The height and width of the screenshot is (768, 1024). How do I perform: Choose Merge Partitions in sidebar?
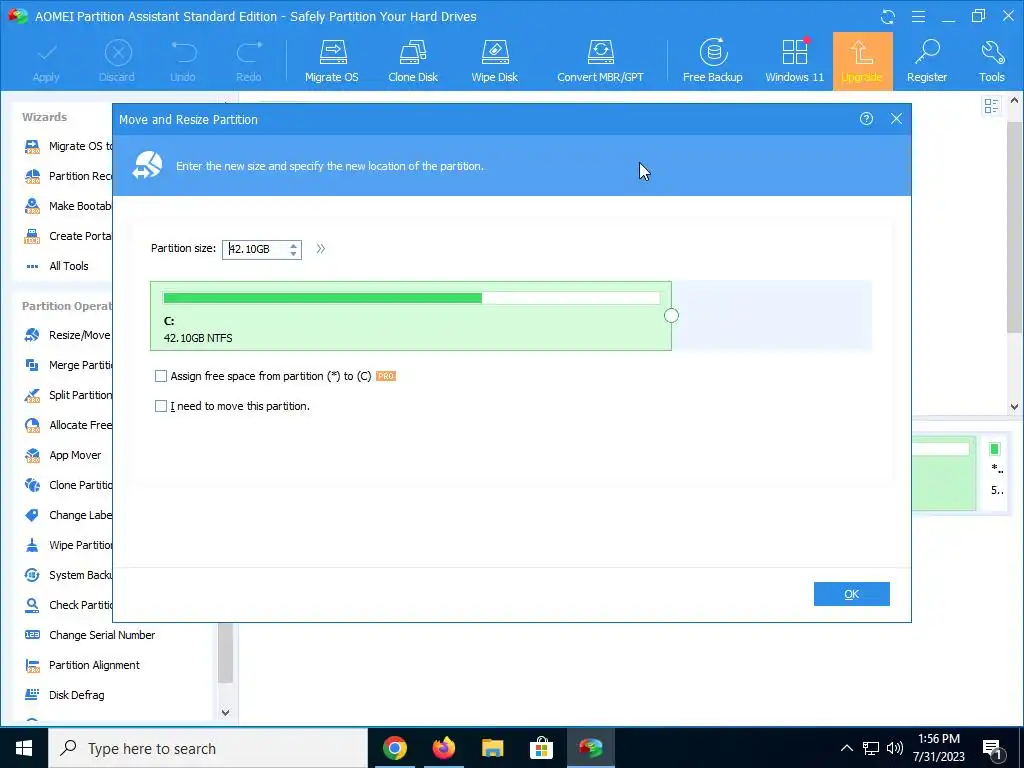click(67, 365)
